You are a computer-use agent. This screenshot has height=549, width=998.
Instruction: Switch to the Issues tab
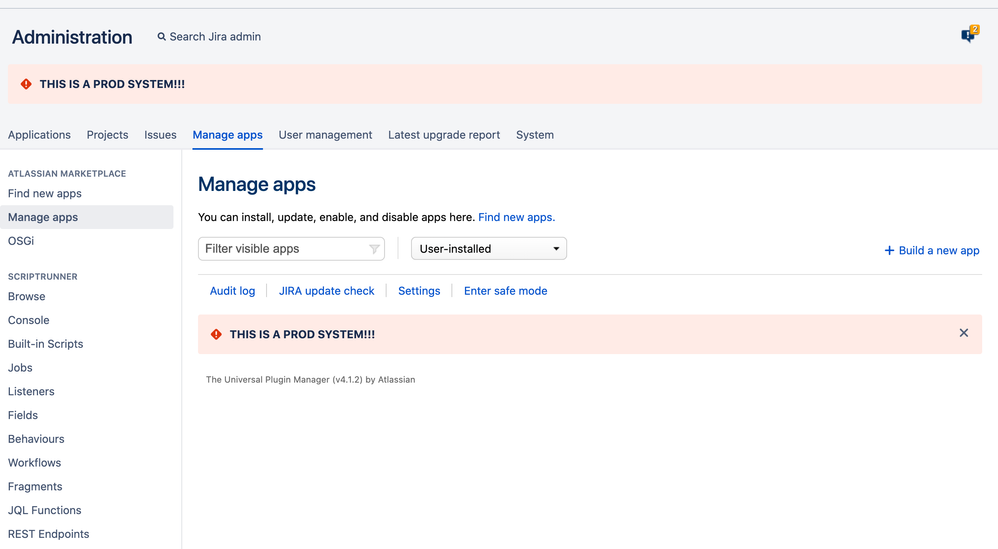click(x=160, y=135)
